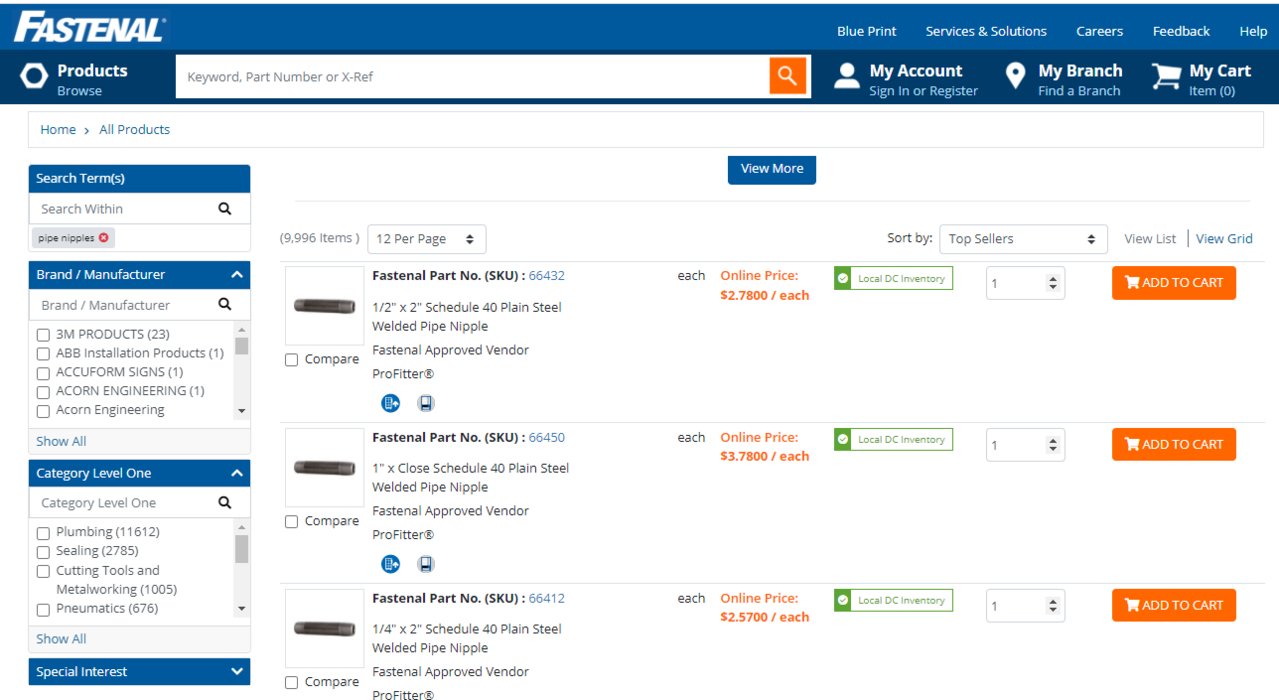
Task: Open the Blue Print menu link
Action: (x=867, y=31)
